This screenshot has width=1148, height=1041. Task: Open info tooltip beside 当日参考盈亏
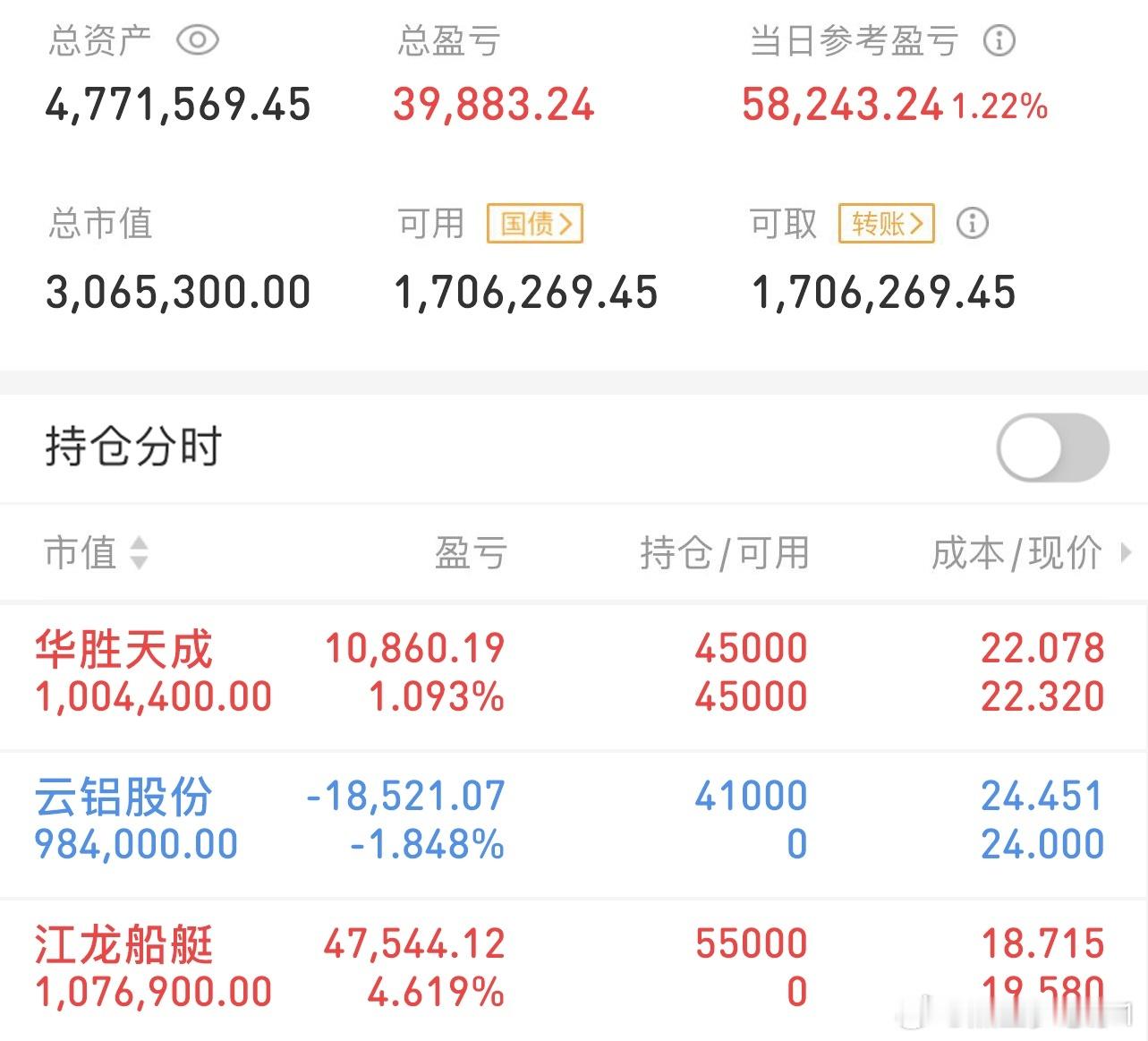pos(999,41)
